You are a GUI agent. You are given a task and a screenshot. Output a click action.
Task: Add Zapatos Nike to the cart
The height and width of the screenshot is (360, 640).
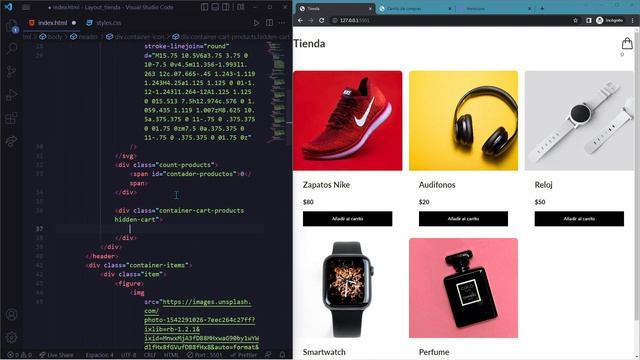(x=347, y=219)
